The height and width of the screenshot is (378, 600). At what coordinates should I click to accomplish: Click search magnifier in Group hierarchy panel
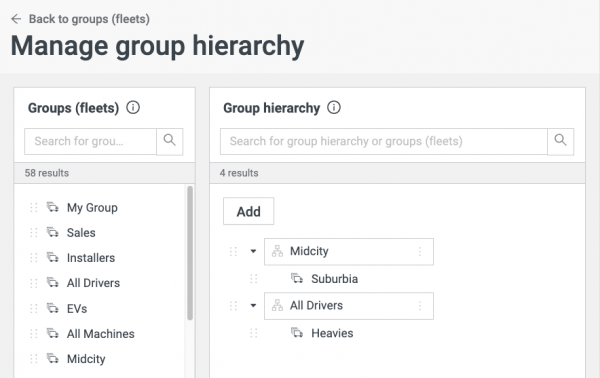click(561, 142)
